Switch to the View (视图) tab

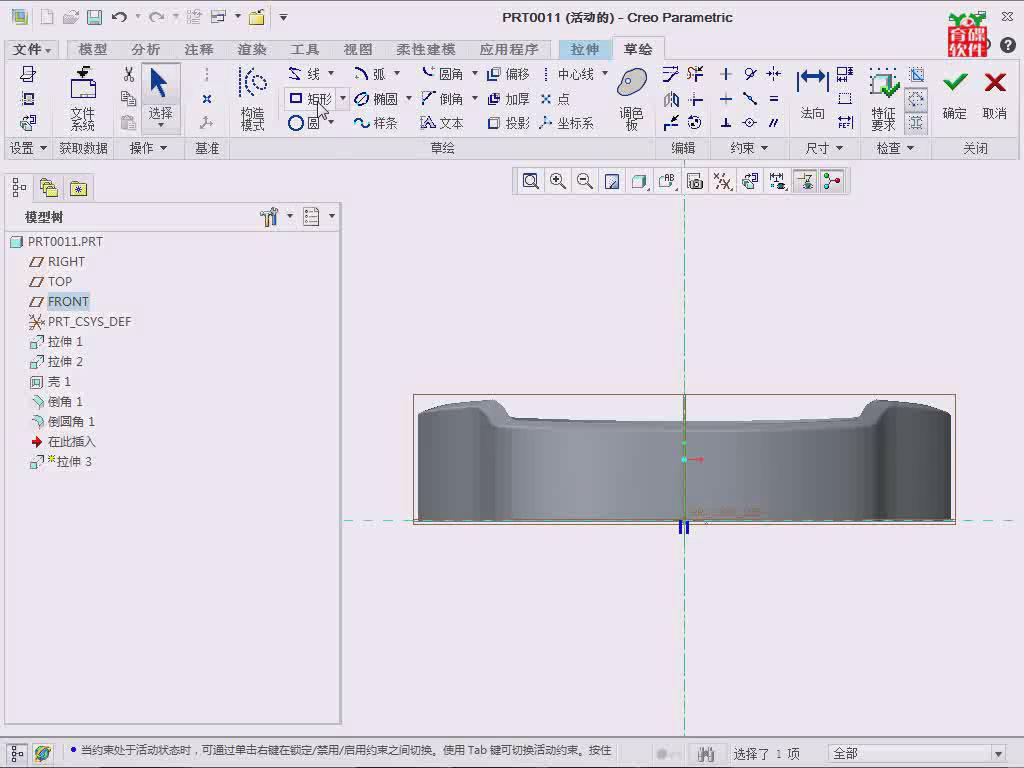358,49
